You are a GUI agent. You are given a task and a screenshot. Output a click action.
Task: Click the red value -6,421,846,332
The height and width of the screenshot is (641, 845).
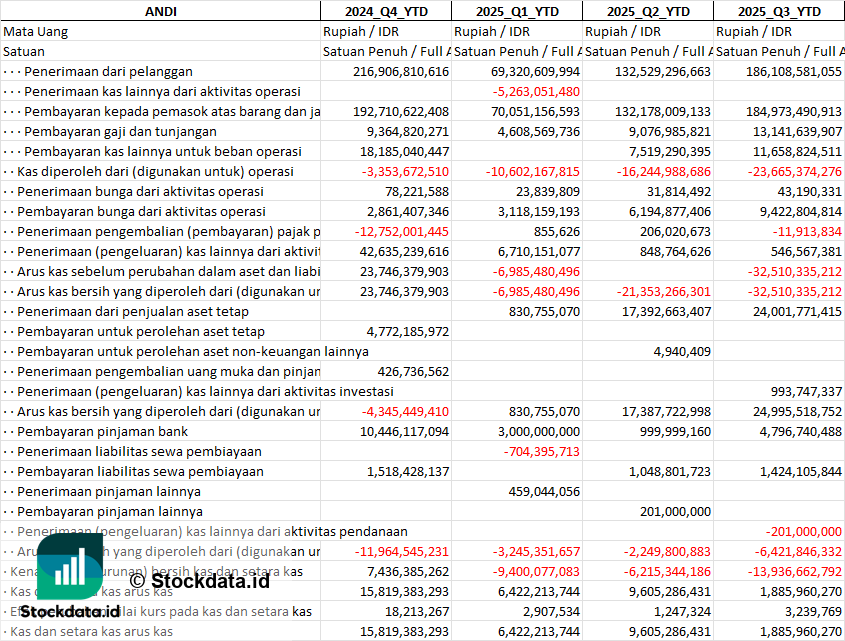click(x=798, y=551)
